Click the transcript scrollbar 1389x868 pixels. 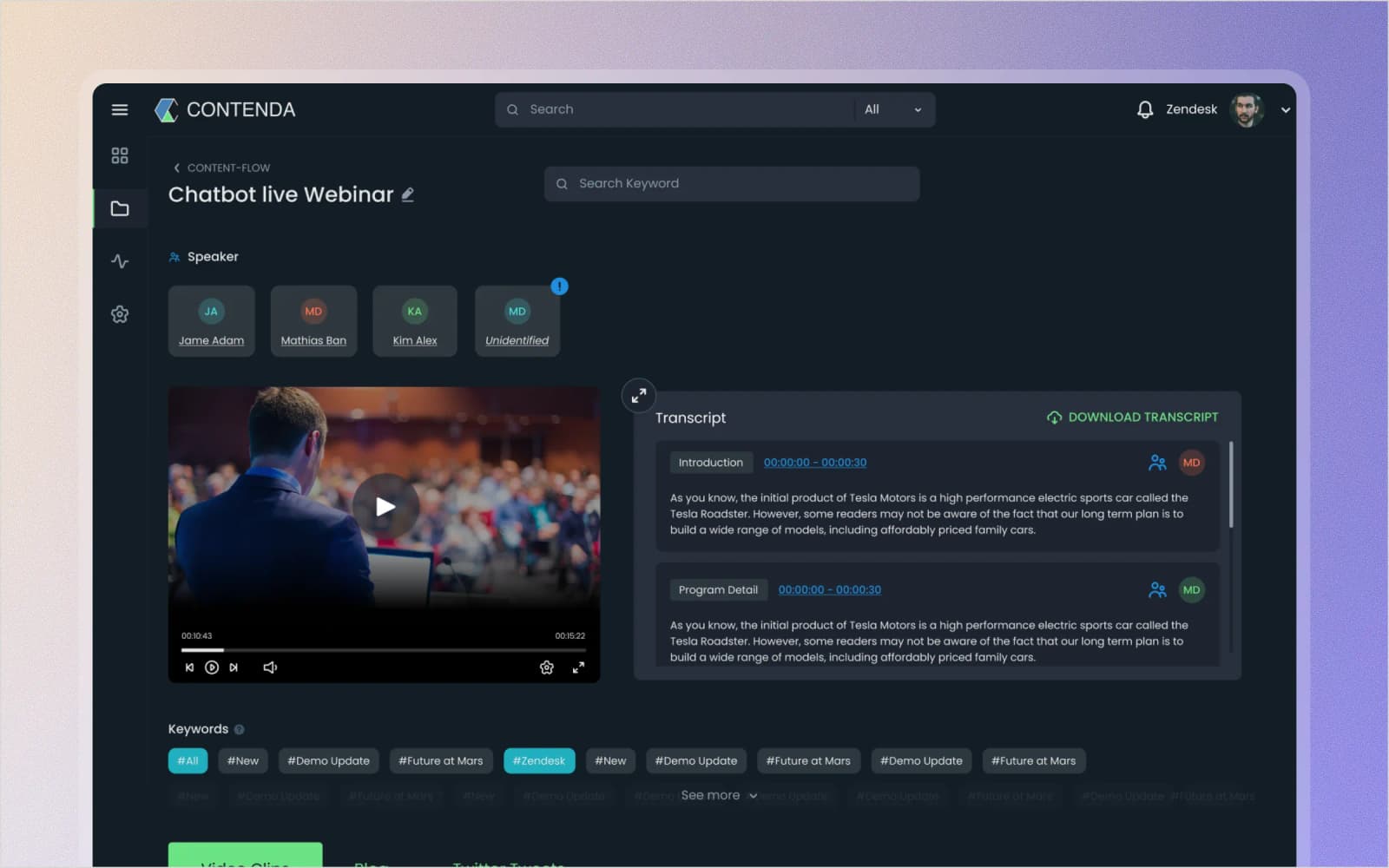pos(1231,484)
